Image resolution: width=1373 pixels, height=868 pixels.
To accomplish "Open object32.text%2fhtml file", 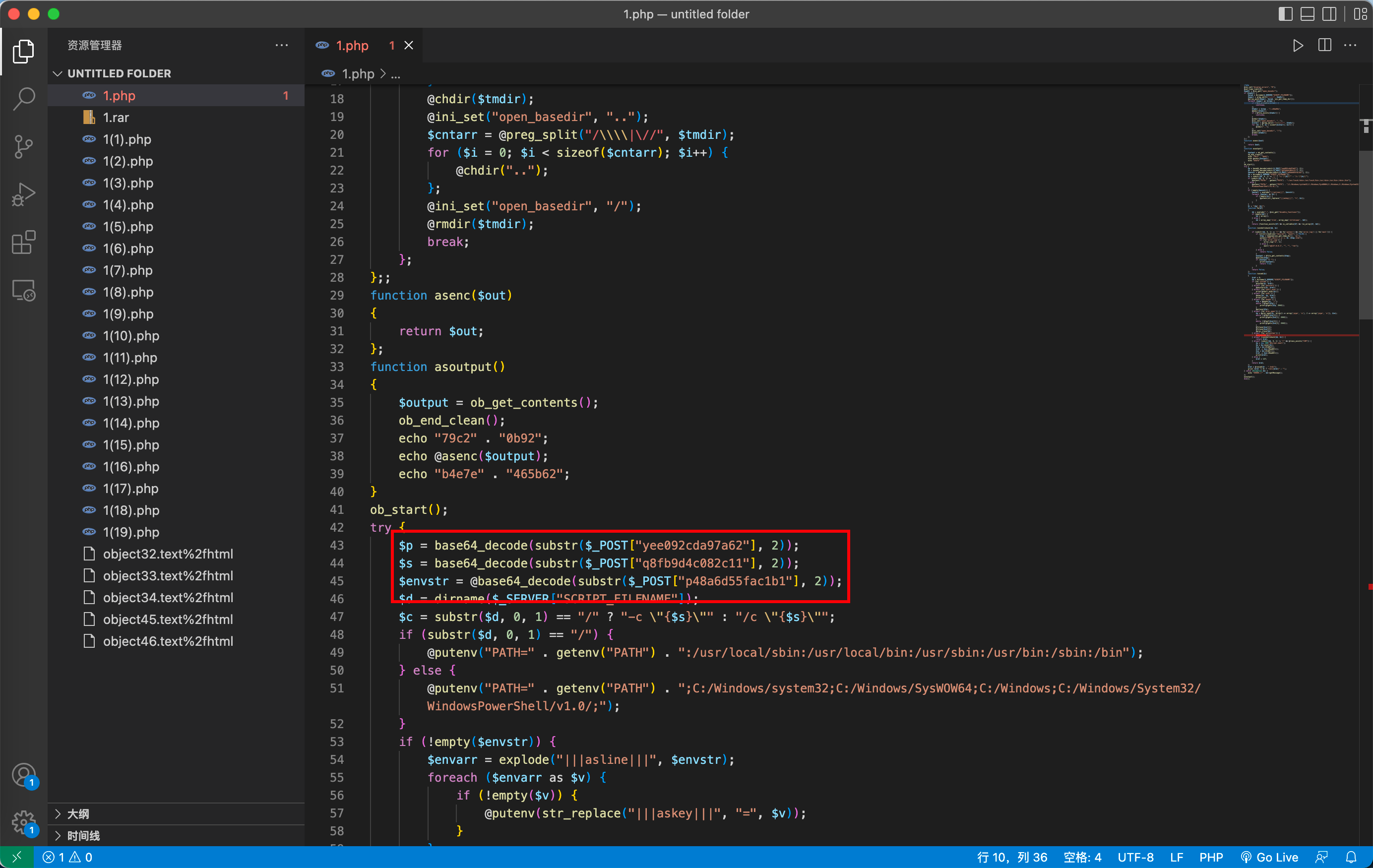I will [x=176, y=554].
